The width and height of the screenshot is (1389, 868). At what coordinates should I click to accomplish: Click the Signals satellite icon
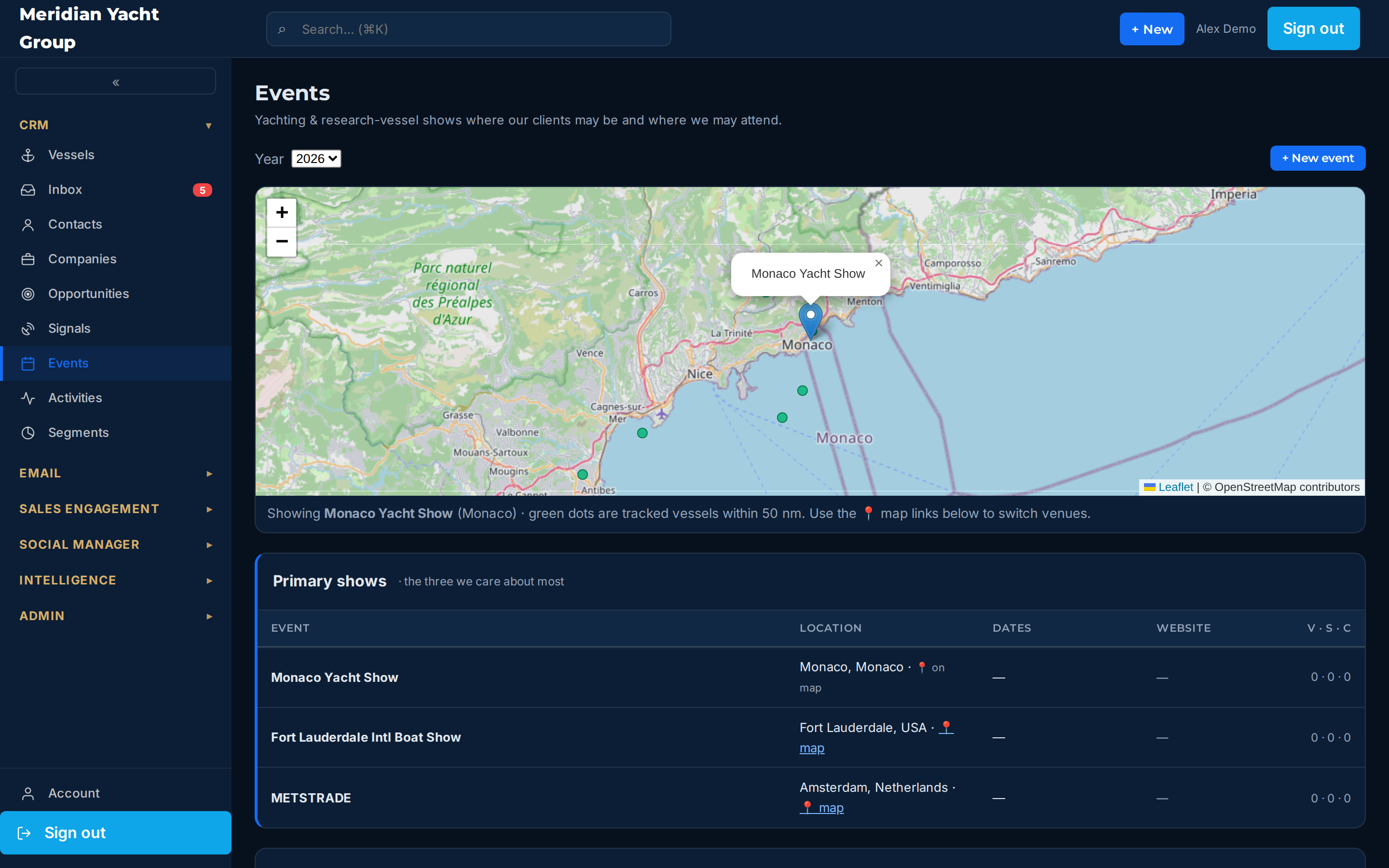pyautogui.click(x=28, y=329)
